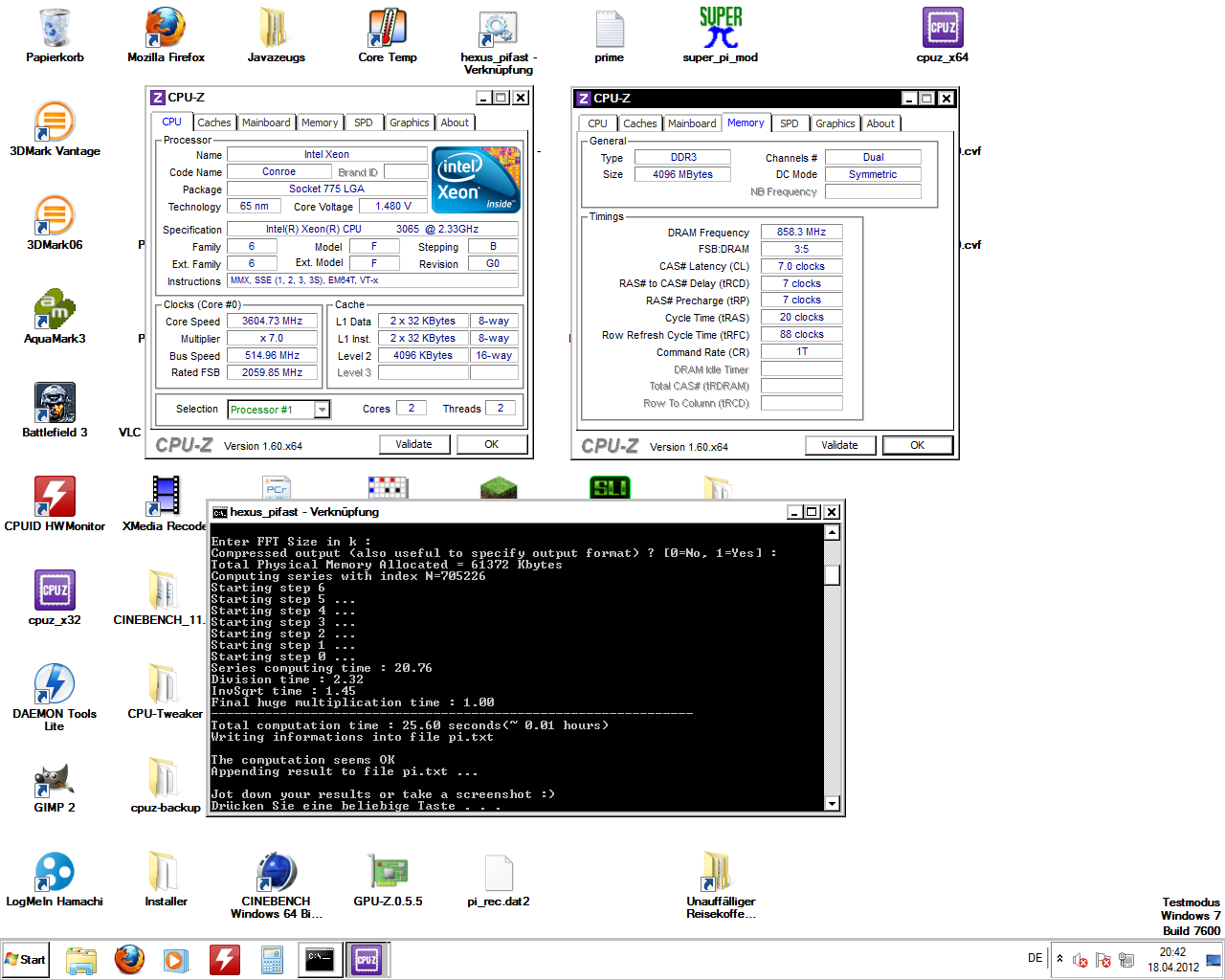1225x980 pixels.
Task: Launch Battlefield 3 shortcut
Action: [x=55, y=411]
